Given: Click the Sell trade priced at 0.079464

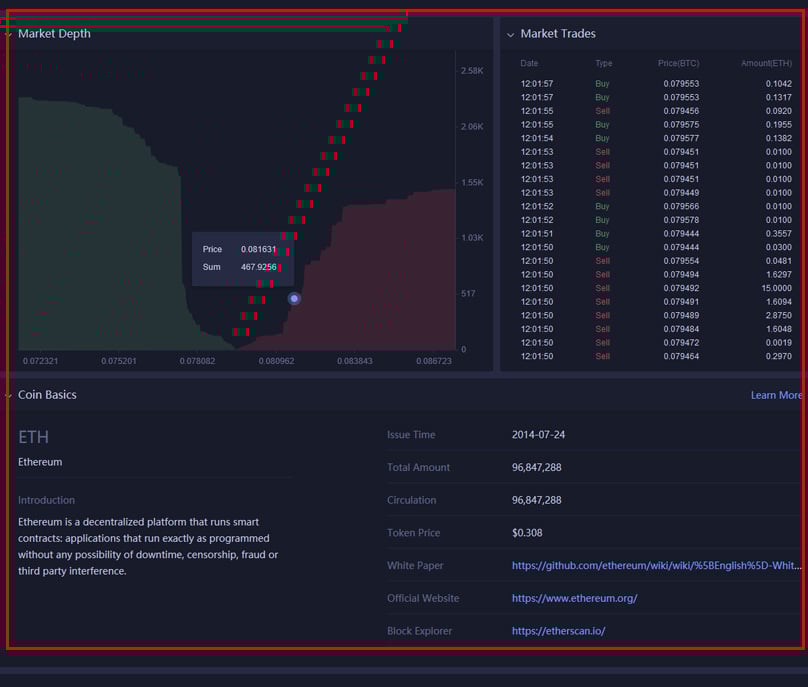Looking at the screenshot, I should (650, 356).
